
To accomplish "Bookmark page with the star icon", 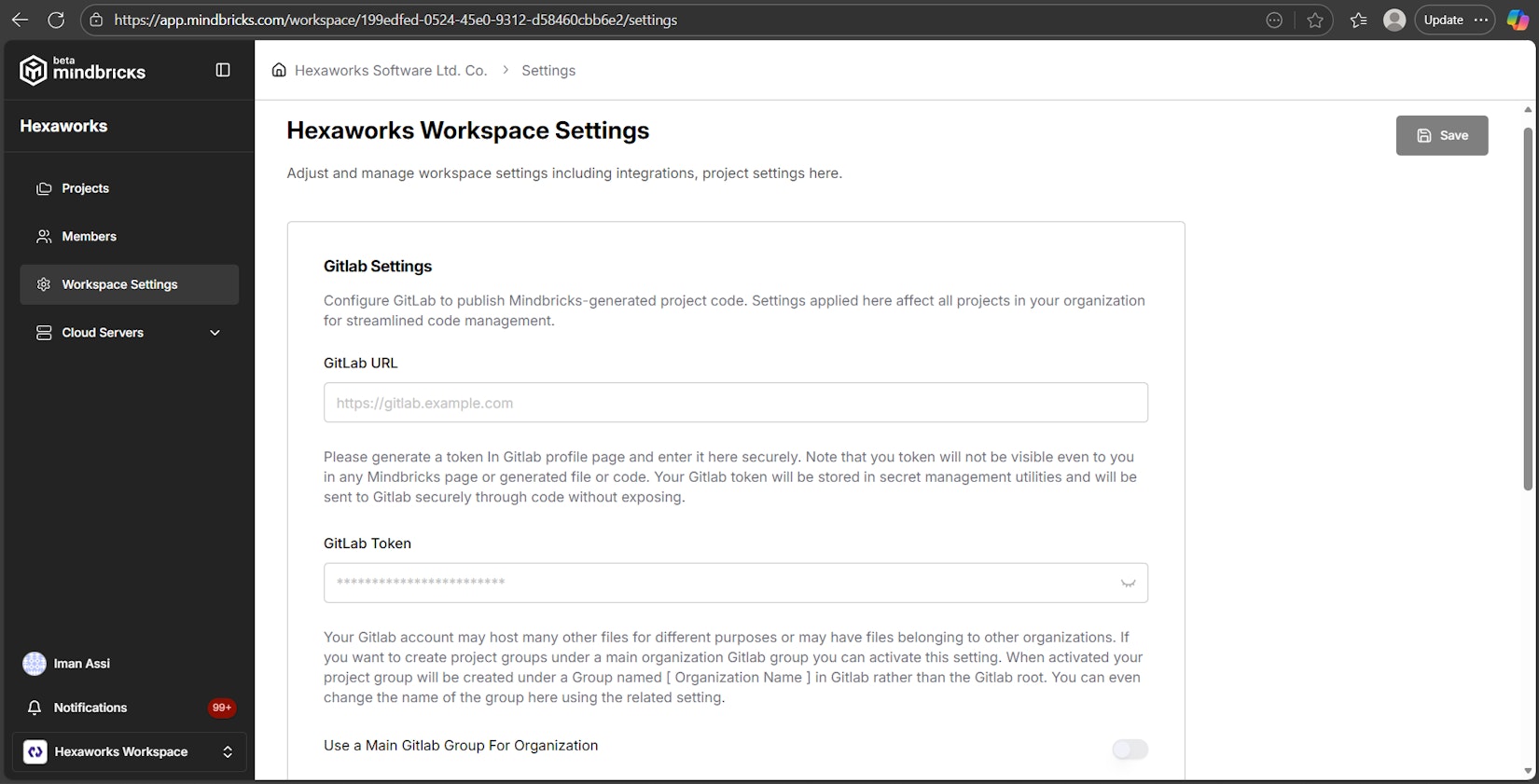I will pyautogui.click(x=1315, y=21).
